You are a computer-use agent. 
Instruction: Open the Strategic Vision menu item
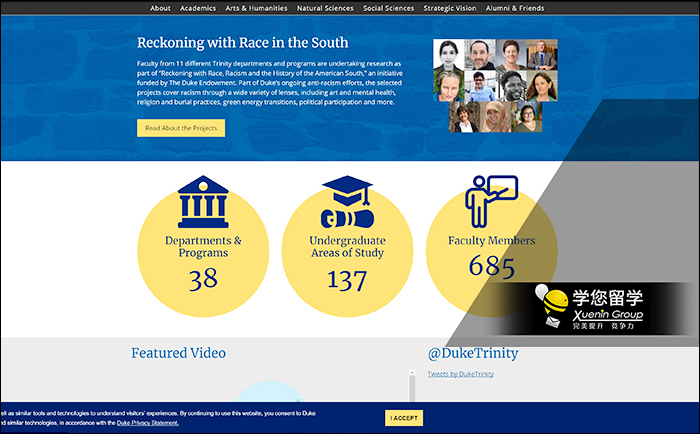click(450, 8)
